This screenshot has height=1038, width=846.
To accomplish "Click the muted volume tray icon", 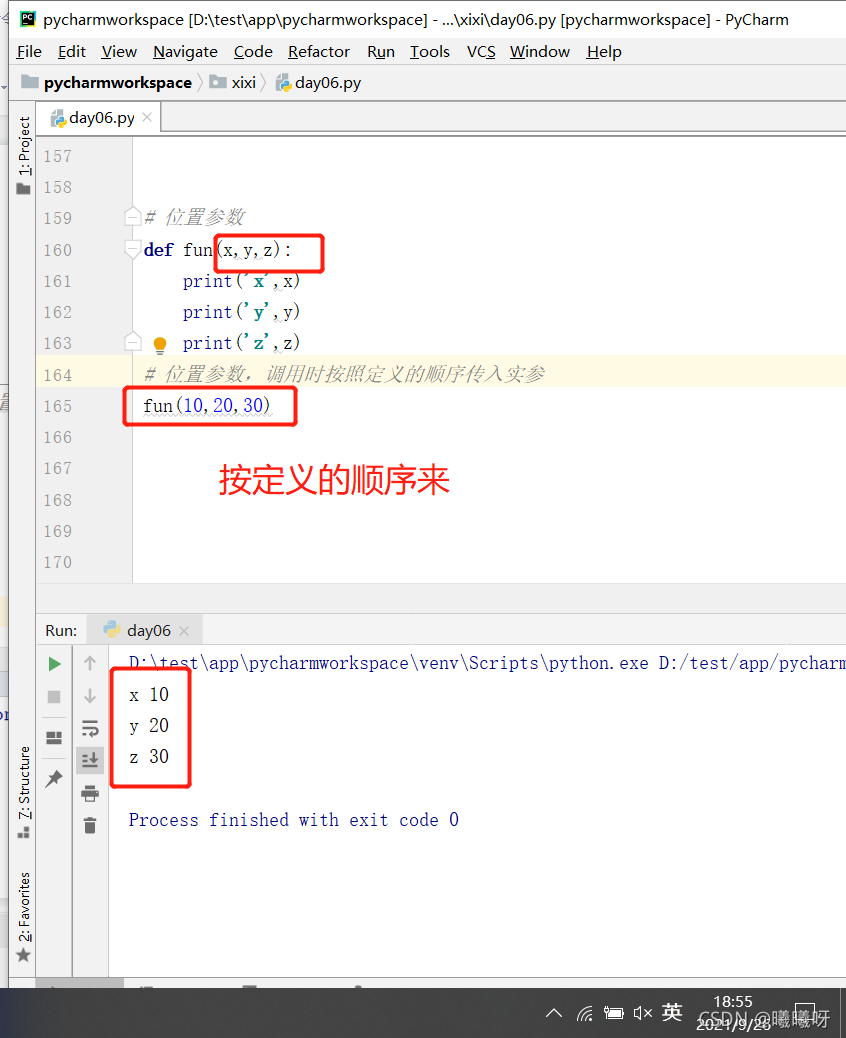I will click(642, 1013).
